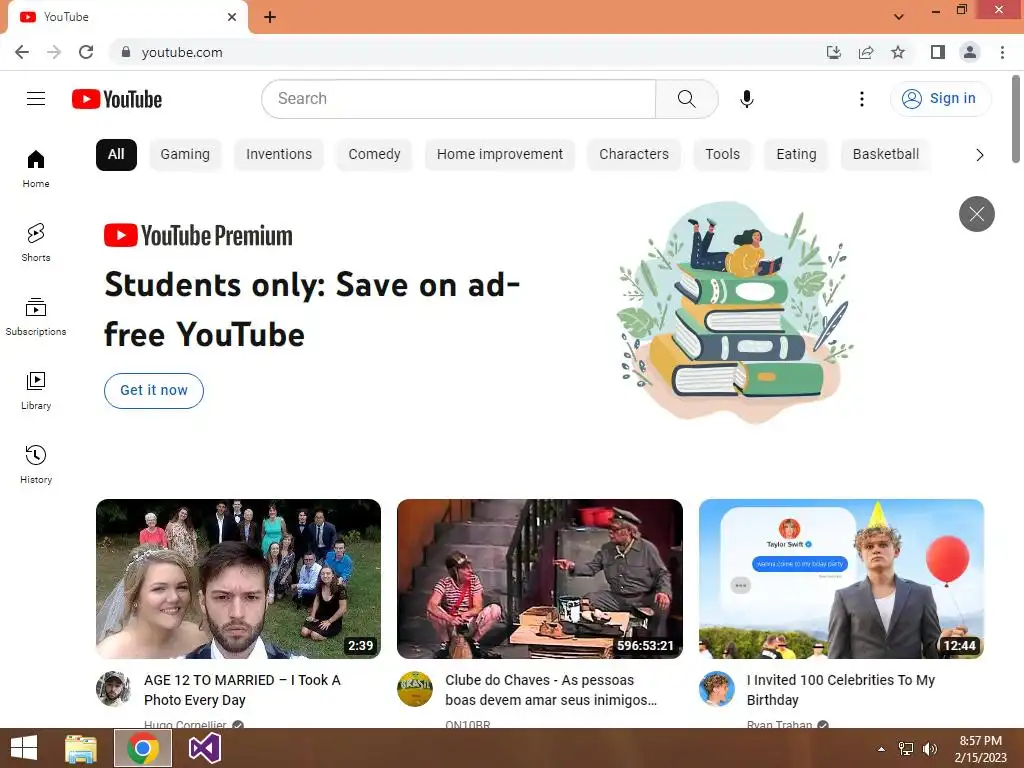Open Shorts from the sidebar

[36, 242]
